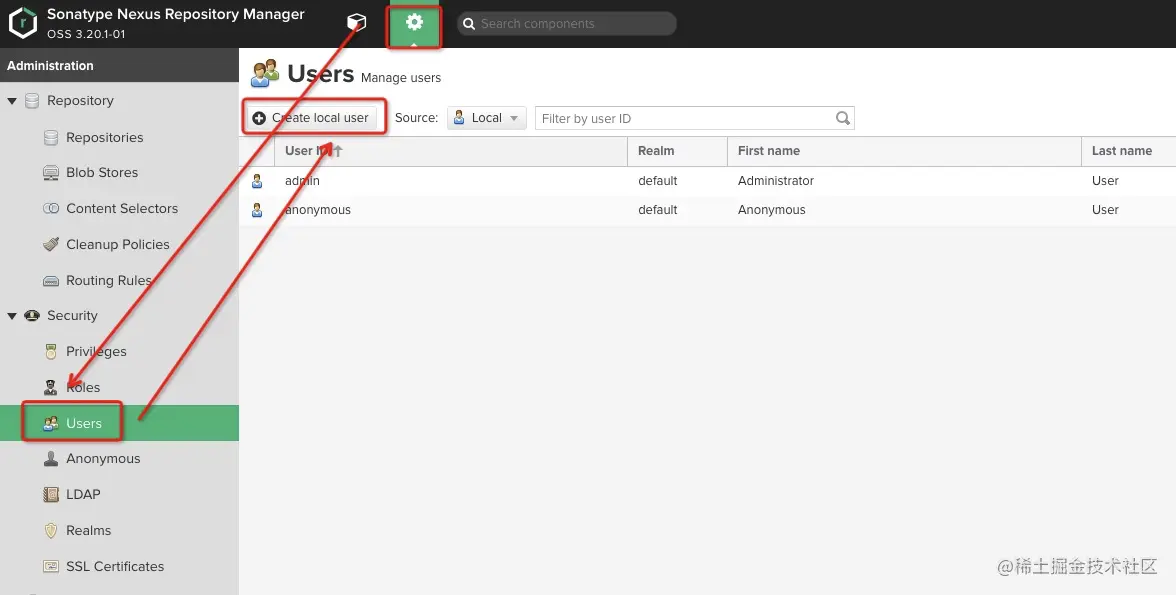Screen dimensions: 1176x595
Task: Click the Security eye icon
Action: (32, 316)
